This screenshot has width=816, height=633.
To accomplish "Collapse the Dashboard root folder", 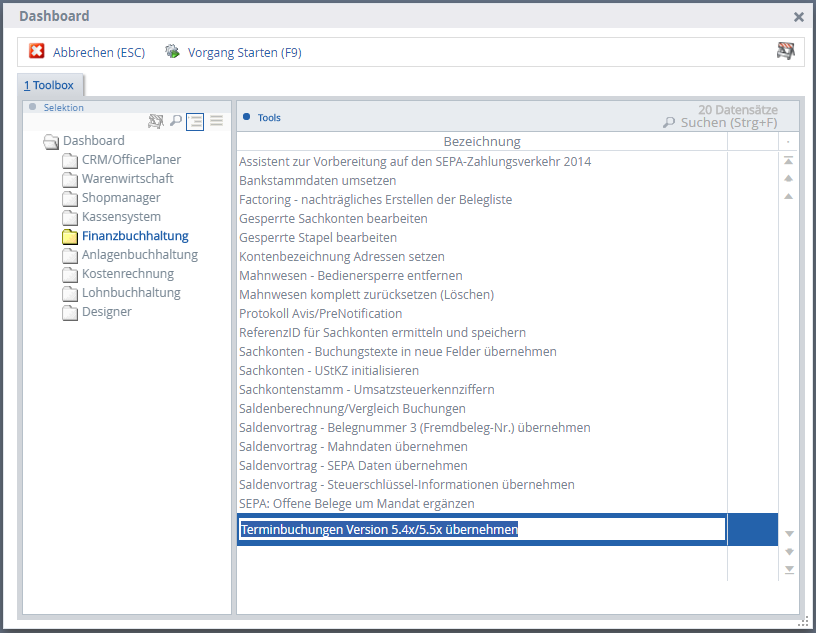I will [x=51, y=141].
